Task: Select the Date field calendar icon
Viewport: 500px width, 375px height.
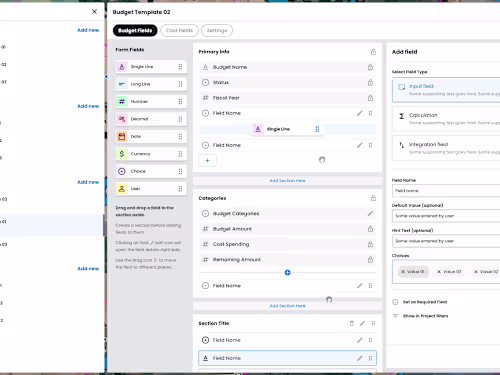Action: pyautogui.click(x=122, y=136)
